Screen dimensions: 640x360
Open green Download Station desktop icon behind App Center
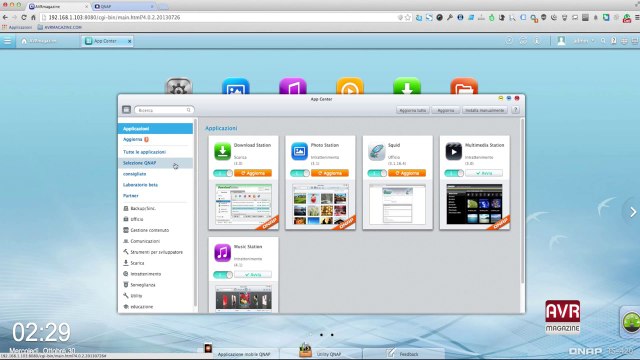tap(407, 86)
